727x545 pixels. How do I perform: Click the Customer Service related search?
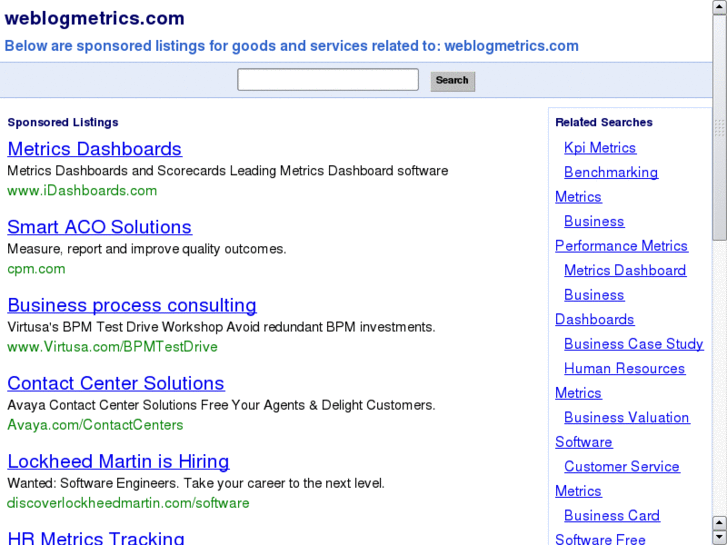pos(621,466)
